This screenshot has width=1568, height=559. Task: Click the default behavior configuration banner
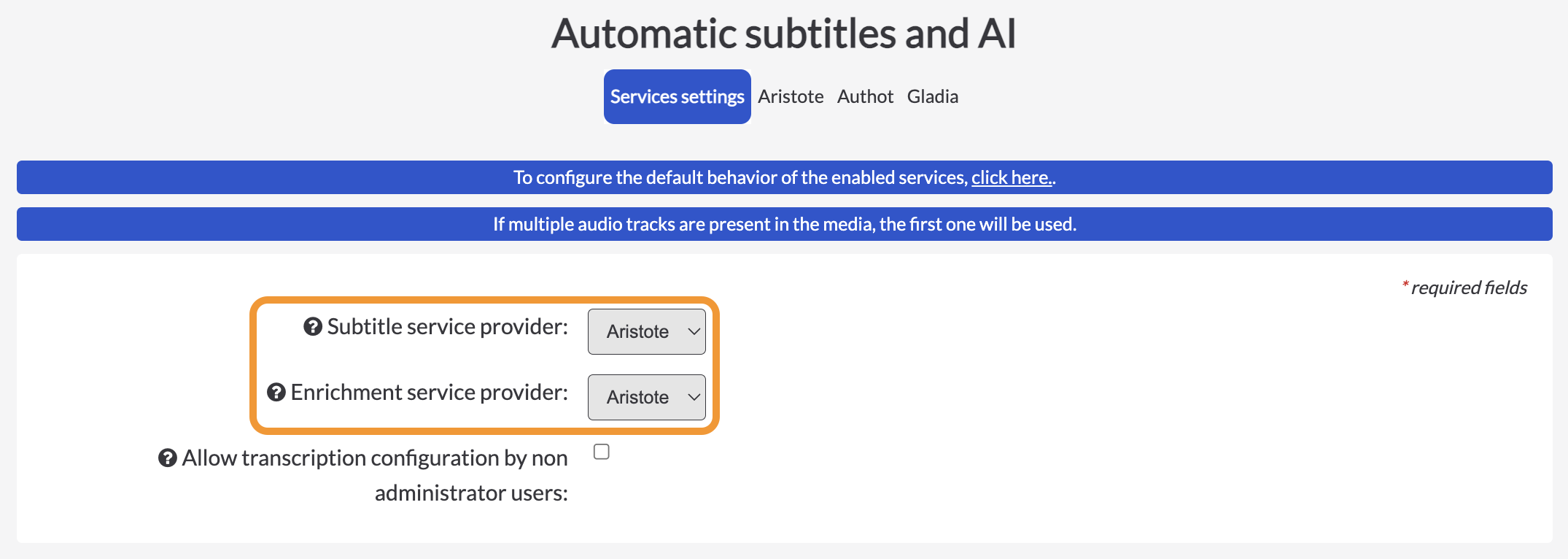785,177
